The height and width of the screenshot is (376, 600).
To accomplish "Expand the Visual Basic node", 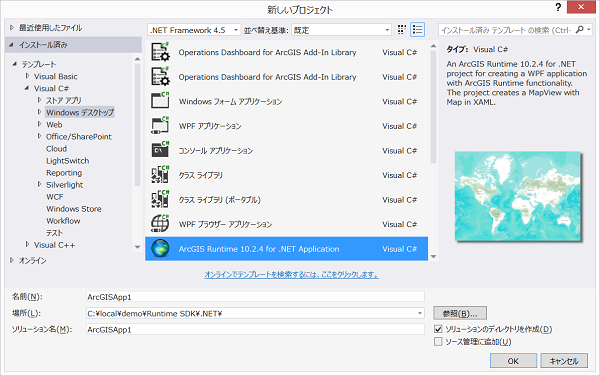I will [27, 76].
